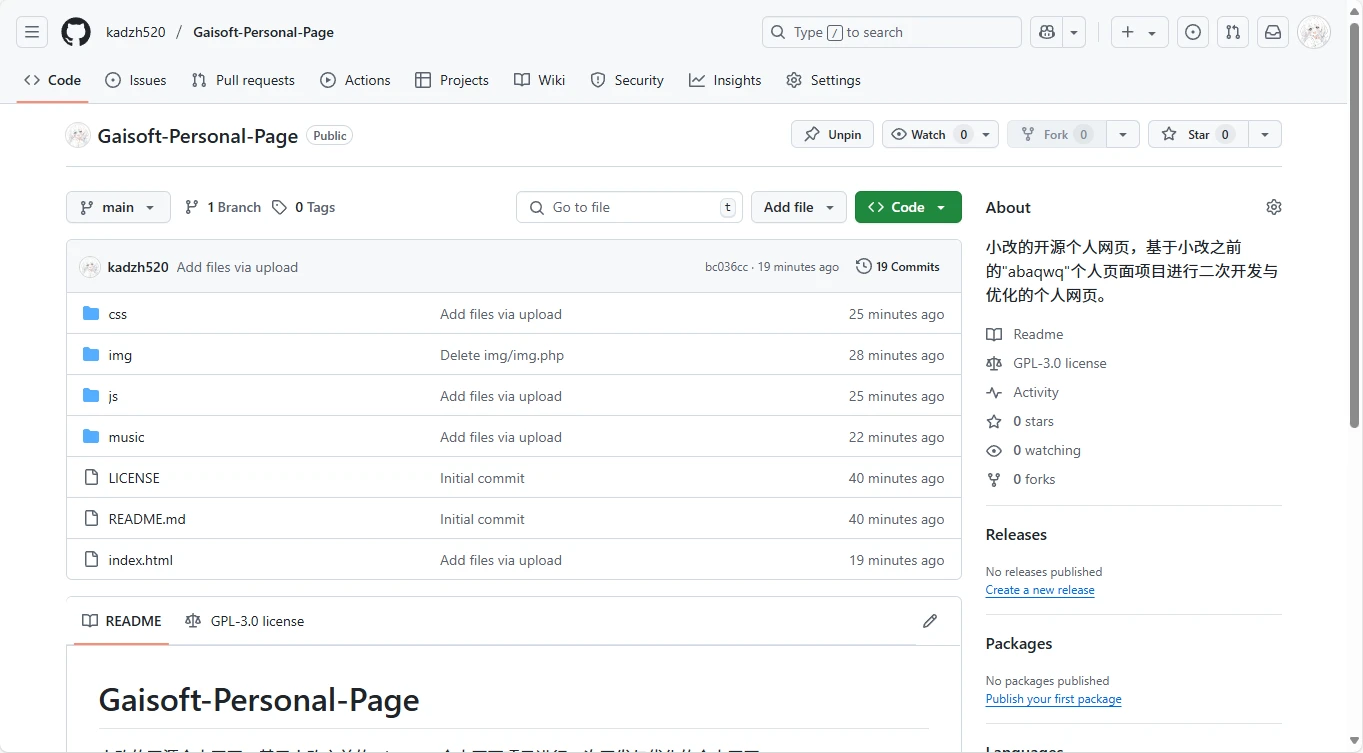View 0 watching in About sidebar
Viewport: 1363px width, 753px height.
[x=1034, y=450]
